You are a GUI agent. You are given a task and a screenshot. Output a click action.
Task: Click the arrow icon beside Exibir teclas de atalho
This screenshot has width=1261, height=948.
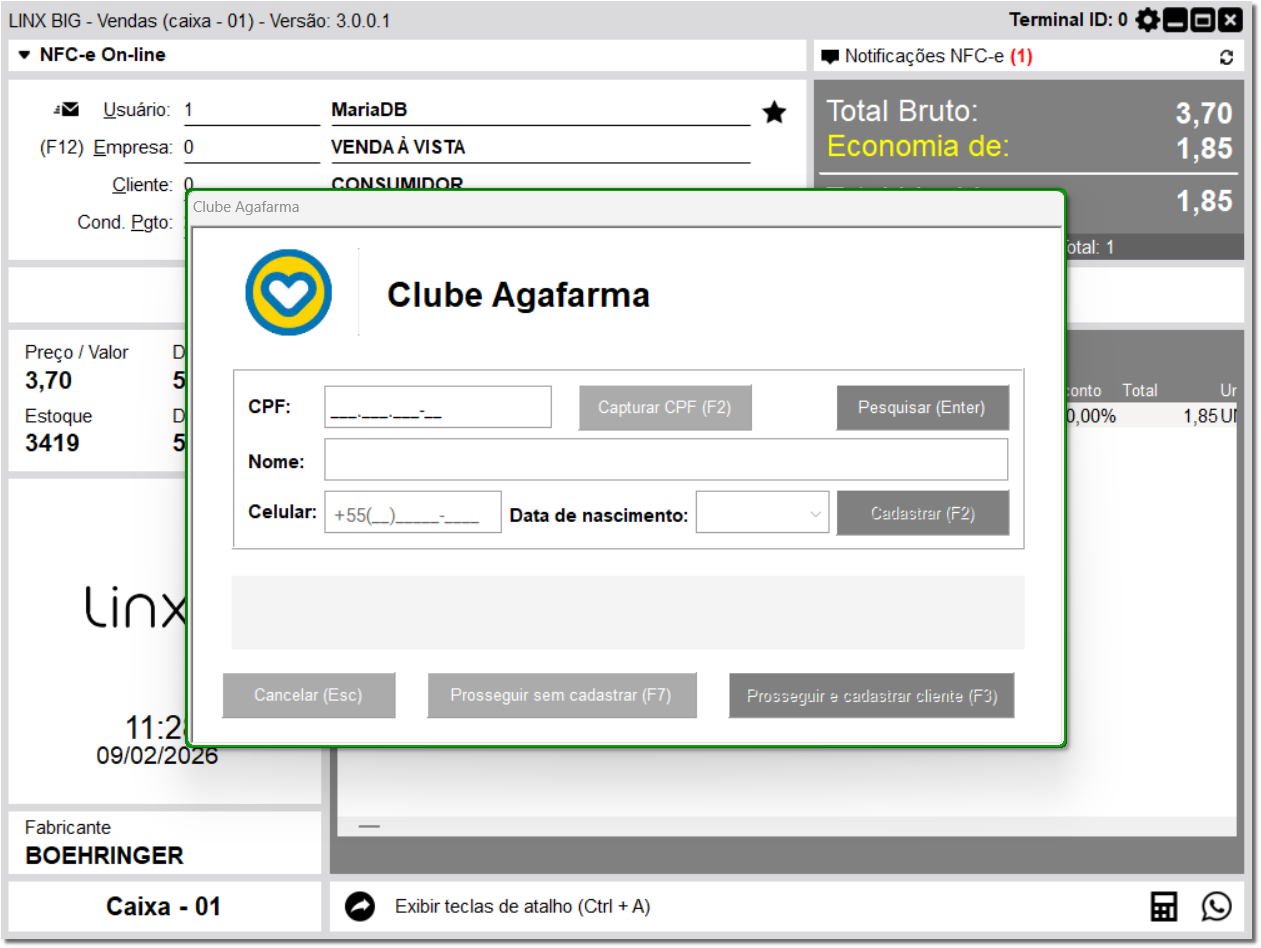[360, 907]
